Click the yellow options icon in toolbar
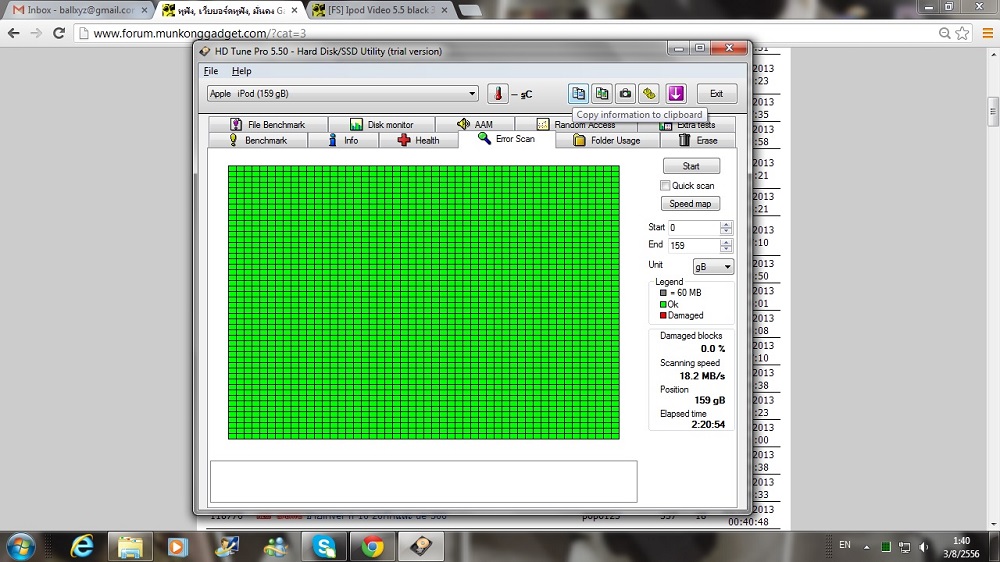This screenshot has height=562, width=1000. pos(649,93)
